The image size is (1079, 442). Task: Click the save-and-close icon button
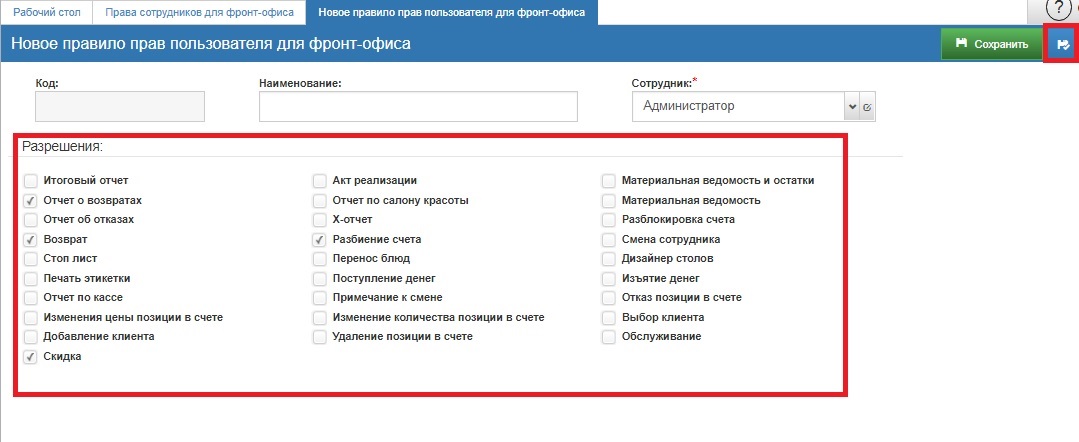(1062, 44)
